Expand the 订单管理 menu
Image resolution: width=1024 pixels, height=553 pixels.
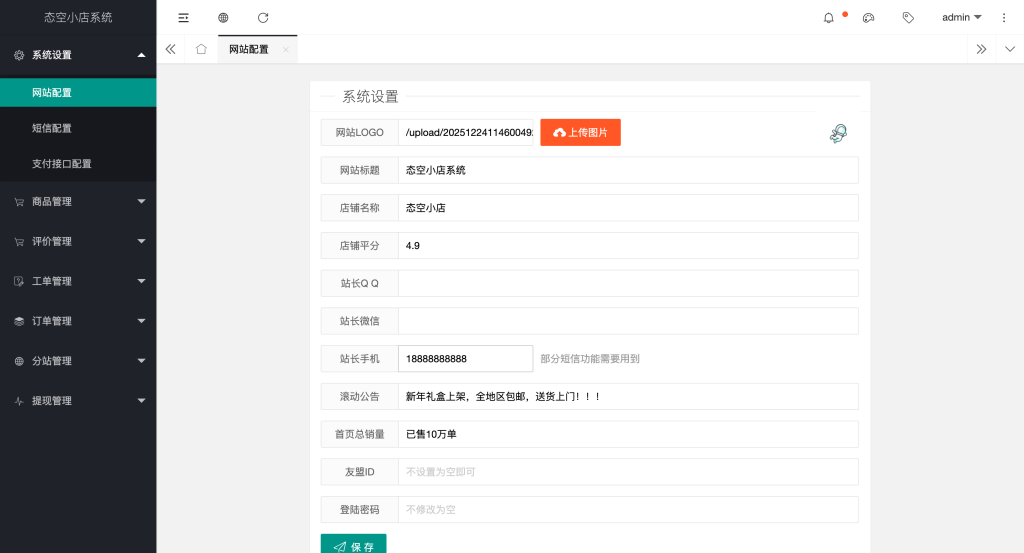78,321
